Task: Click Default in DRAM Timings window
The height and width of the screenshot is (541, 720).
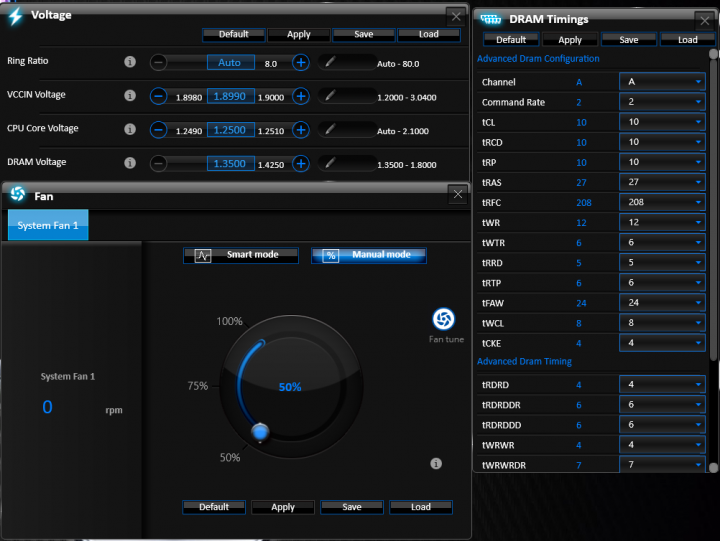Action: [x=511, y=40]
